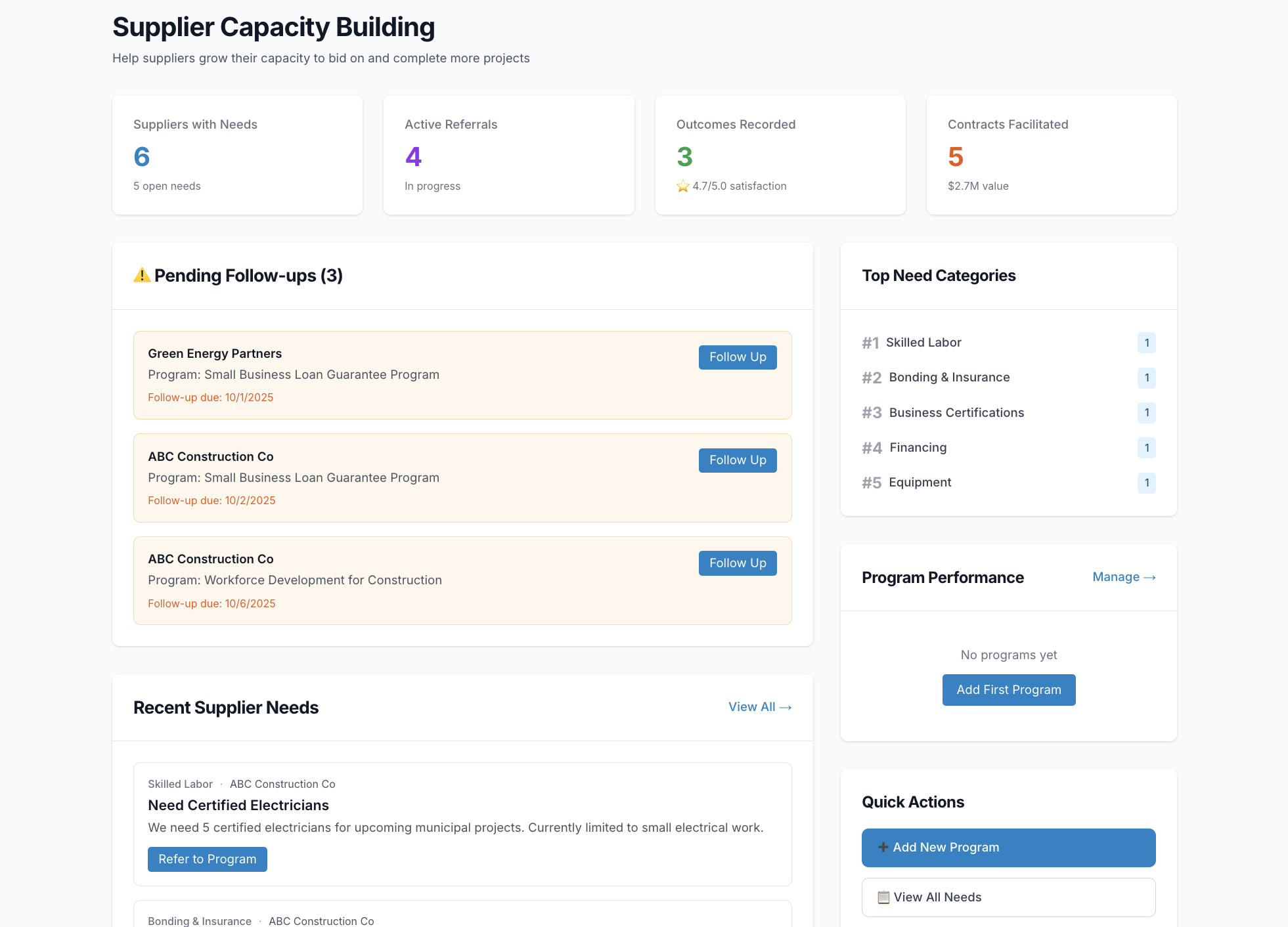Click the count badge next to Skilled Labor

pos(1147,342)
